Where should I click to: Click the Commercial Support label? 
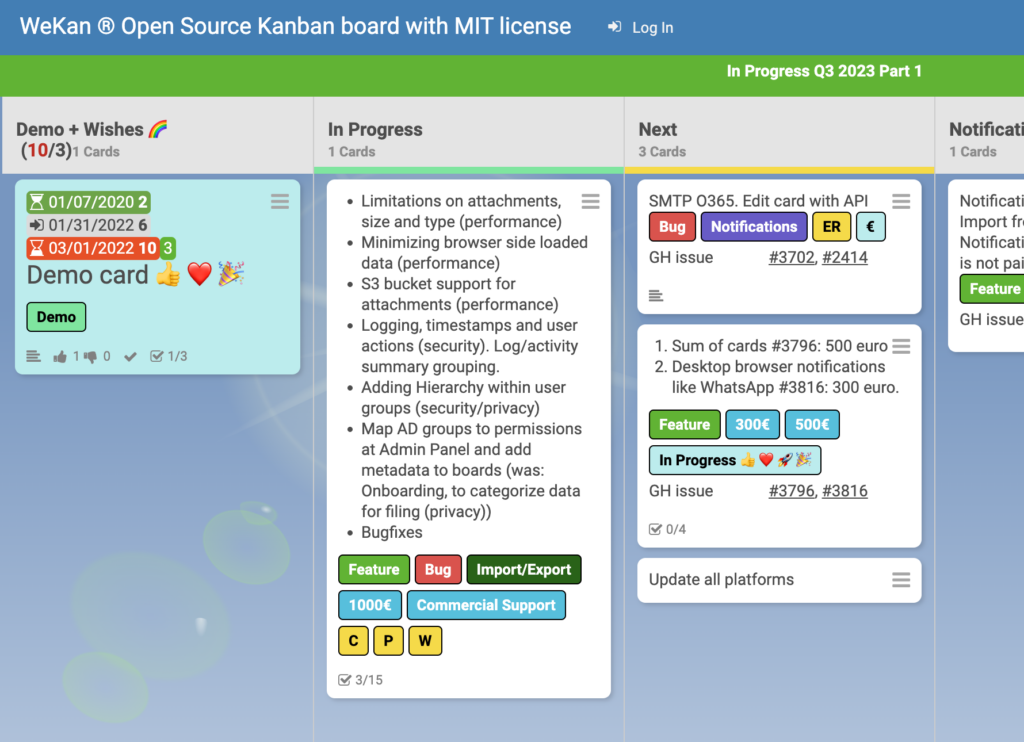coord(487,605)
